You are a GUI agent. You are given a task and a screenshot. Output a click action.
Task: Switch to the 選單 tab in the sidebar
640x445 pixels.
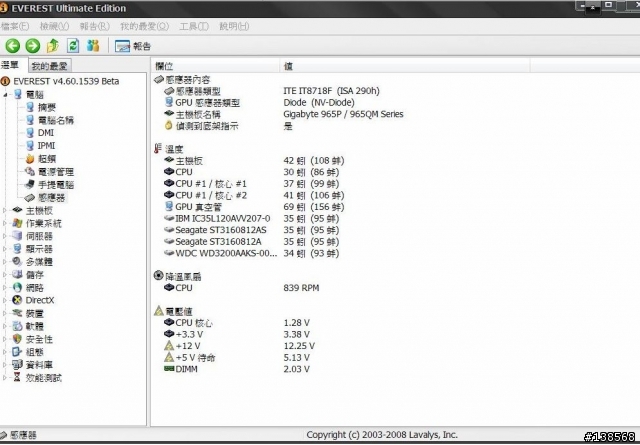[x=10, y=65]
